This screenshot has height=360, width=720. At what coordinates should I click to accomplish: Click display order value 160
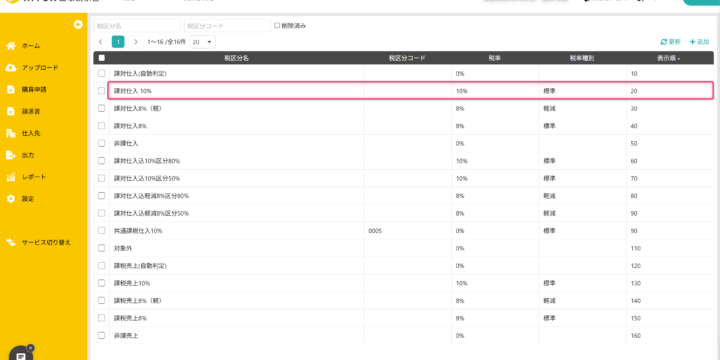(x=636, y=336)
